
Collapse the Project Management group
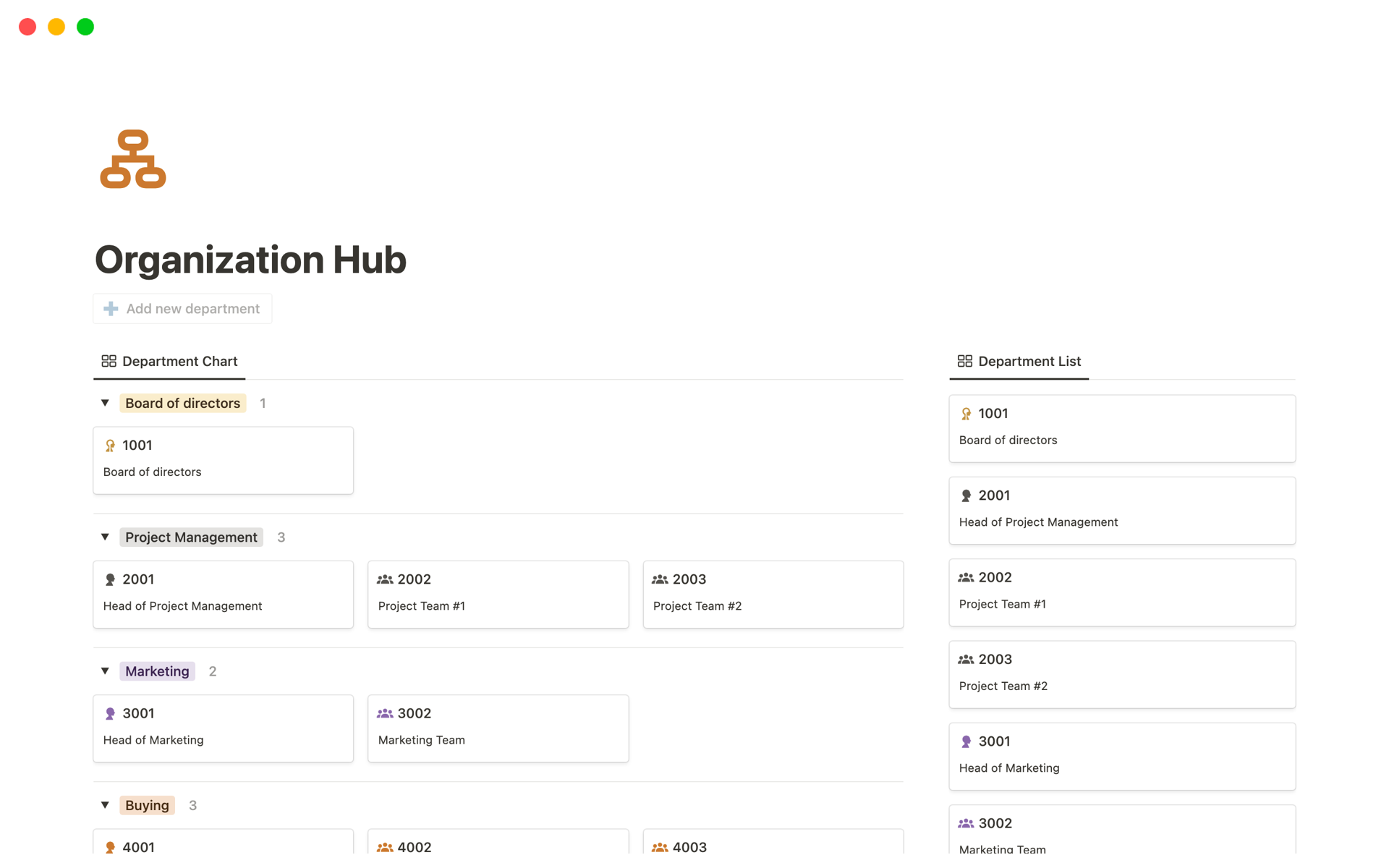pyautogui.click(x=105, y=537)
